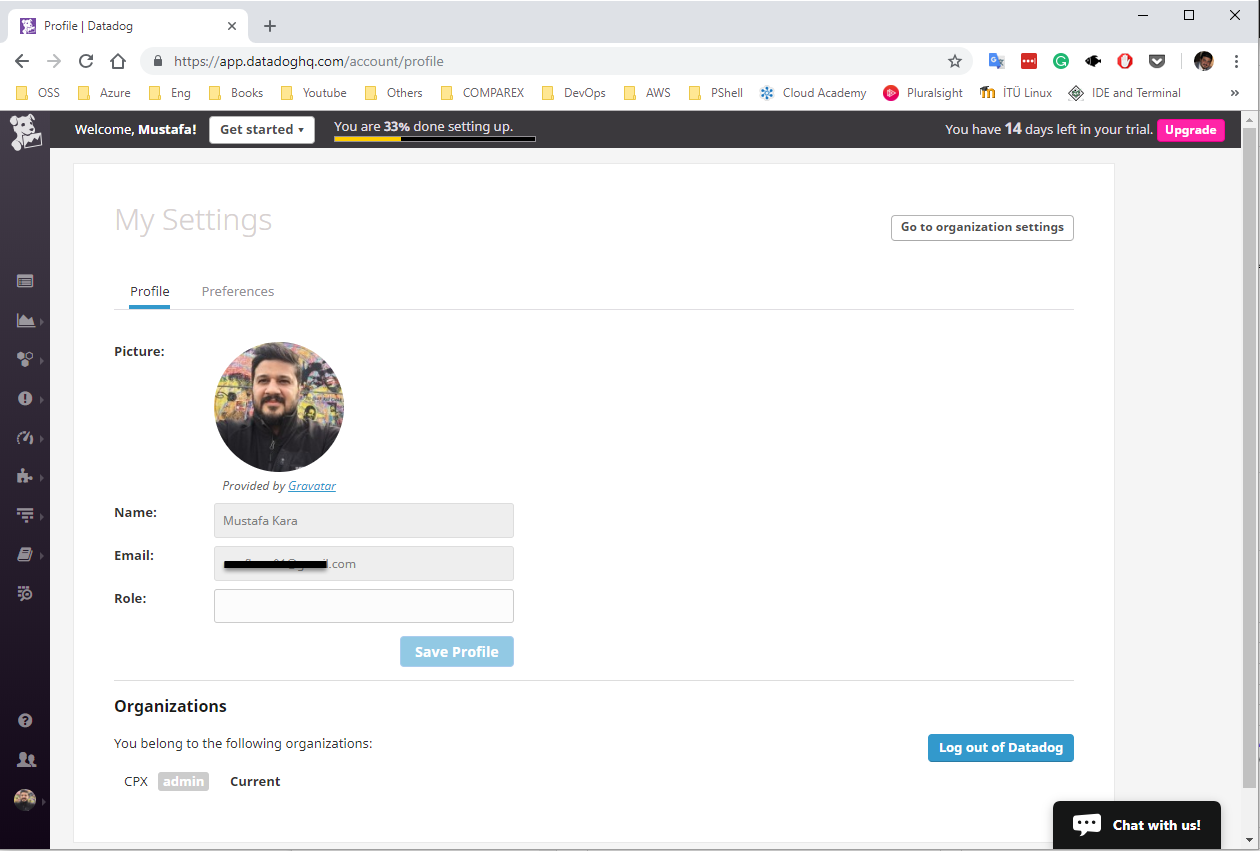This screenshot has height=851, width=1260.
Task: Open the sidebar user avatar menu
Action: [x=25, y=800]
